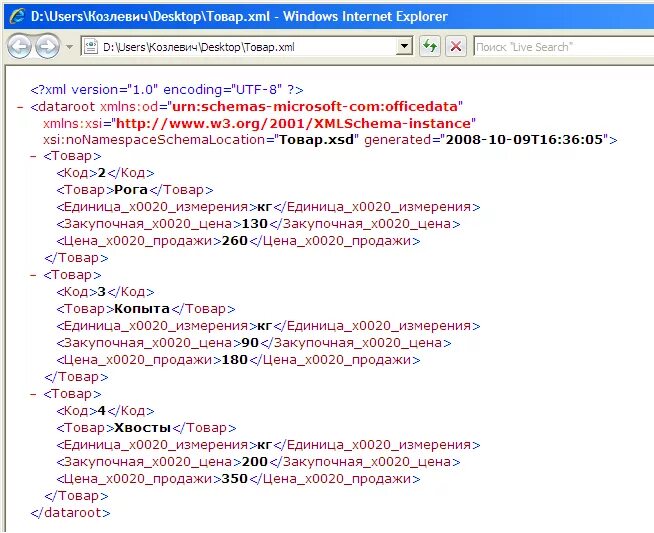This screenshot has width=654, height=533.
Task: Collapse the dataroot root node
Action: coord(20,107)
